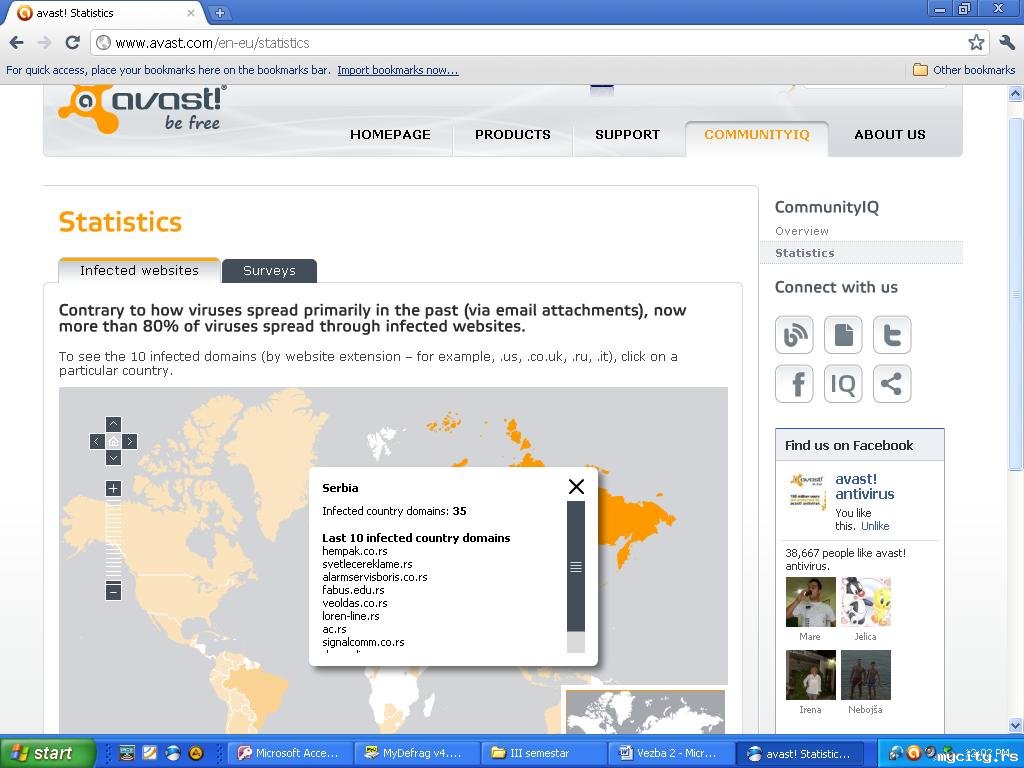Close the Serbia popup with the X
The height and width of the screenshot is (768, 1024).
tap(576, 487)
